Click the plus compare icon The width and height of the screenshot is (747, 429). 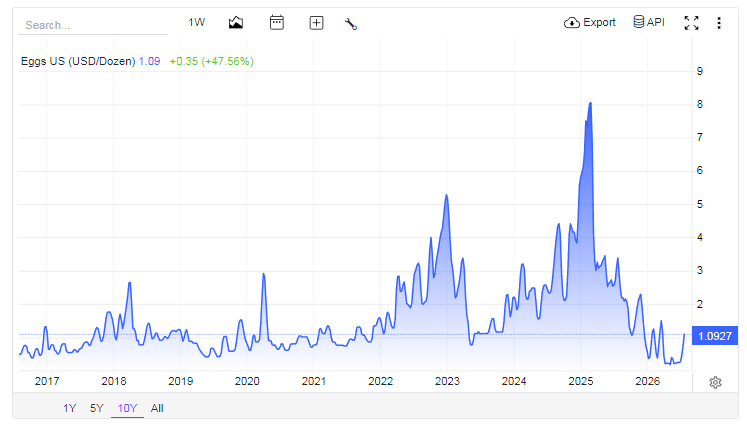tap(316, 23)
